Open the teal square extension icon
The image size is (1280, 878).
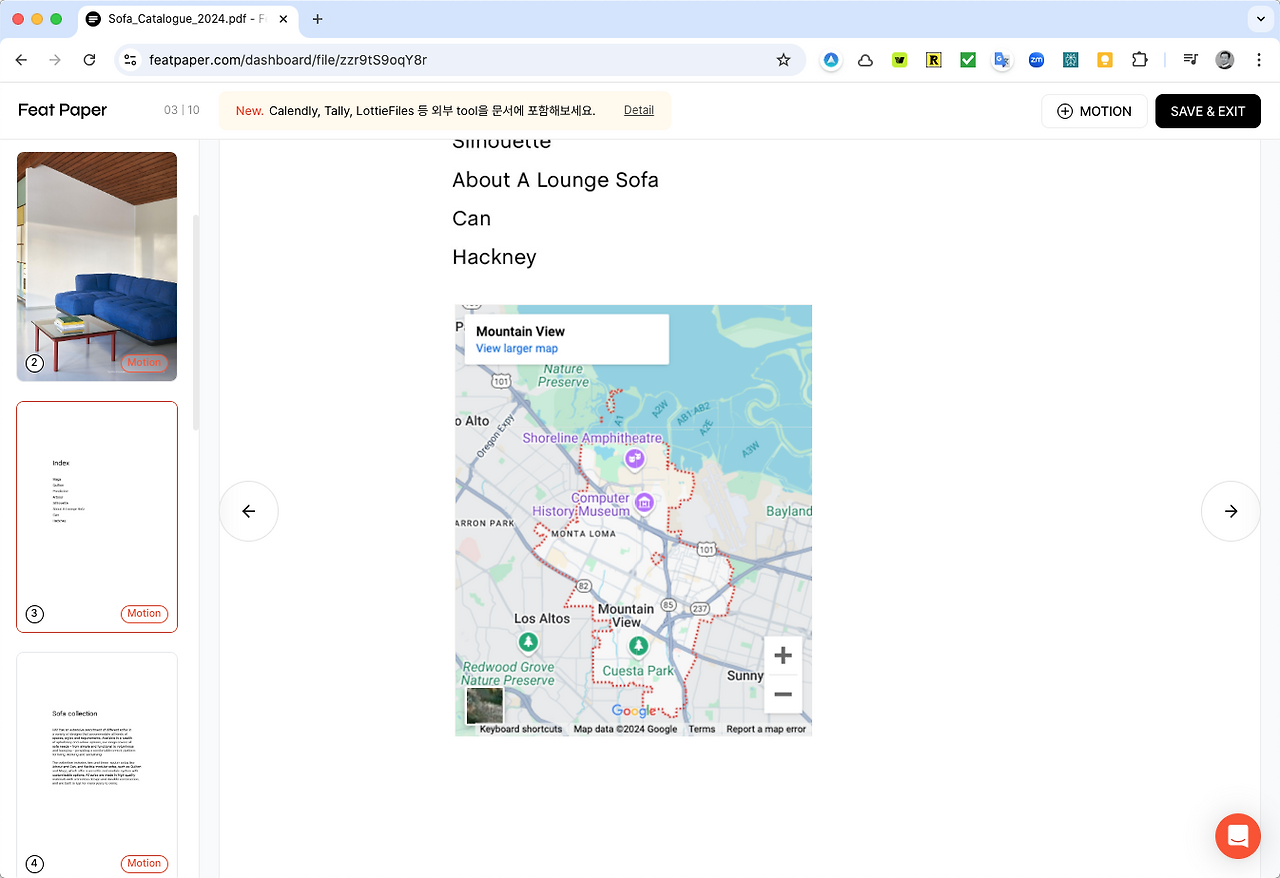(1070, 60)
